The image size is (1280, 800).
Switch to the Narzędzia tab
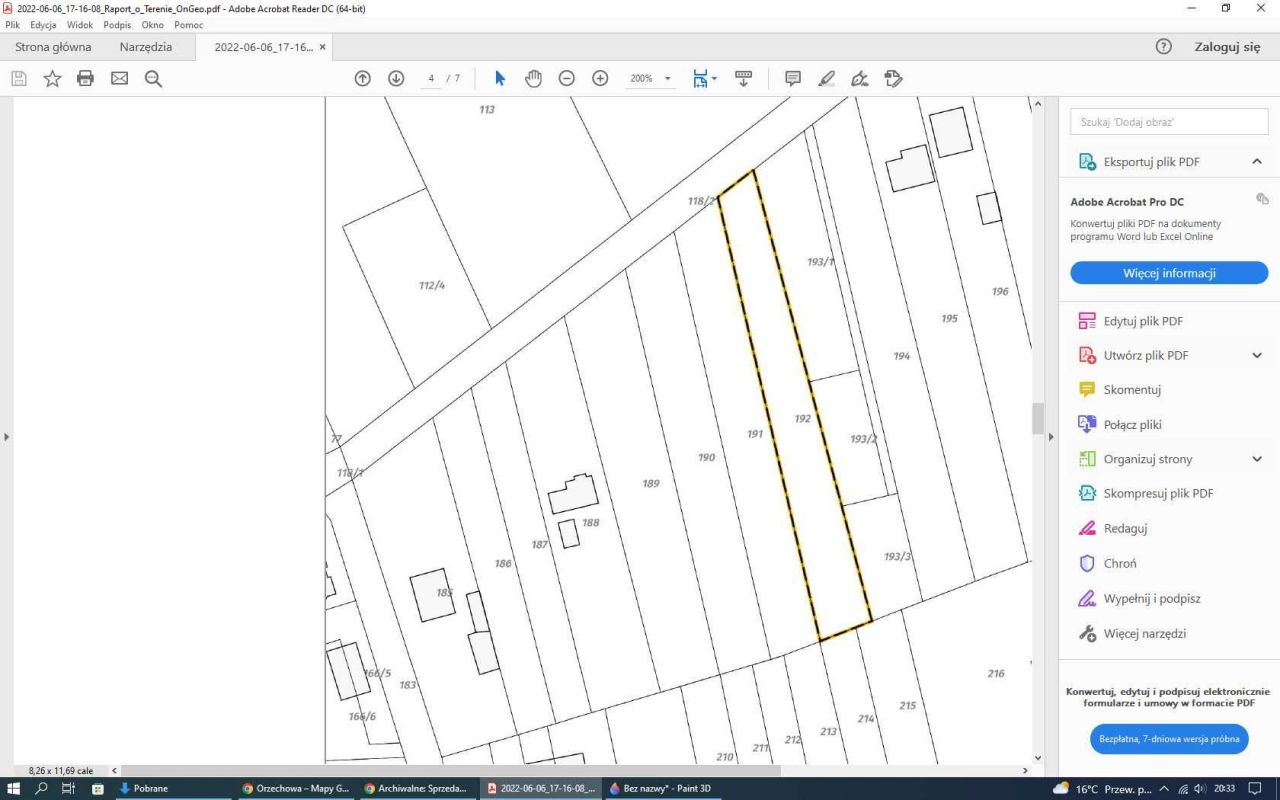pos(146,47)
